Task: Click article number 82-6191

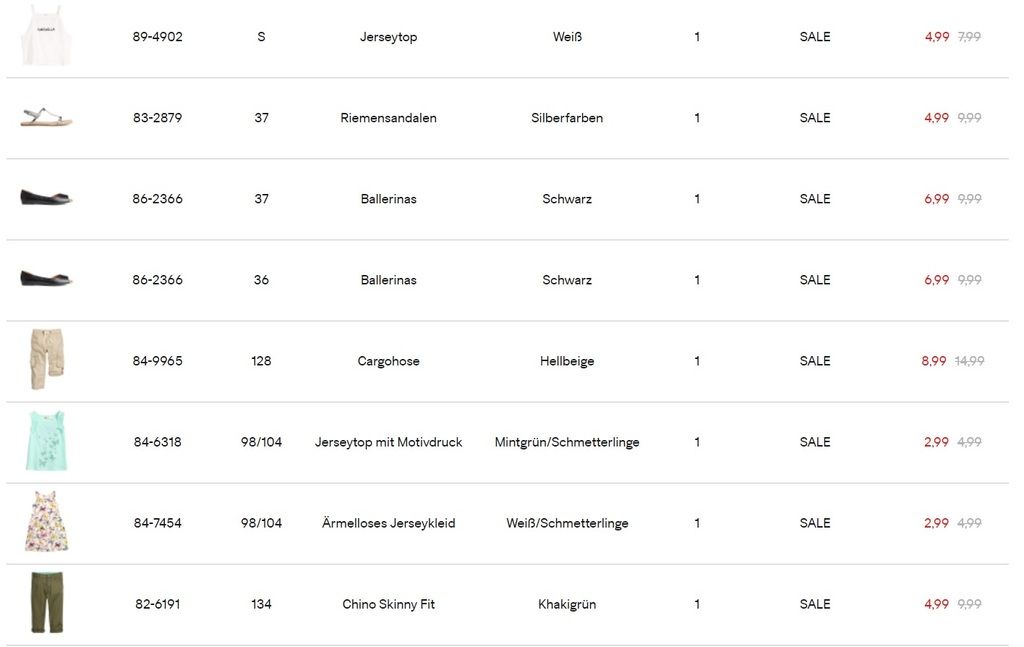Action: (x=158, y=604)
